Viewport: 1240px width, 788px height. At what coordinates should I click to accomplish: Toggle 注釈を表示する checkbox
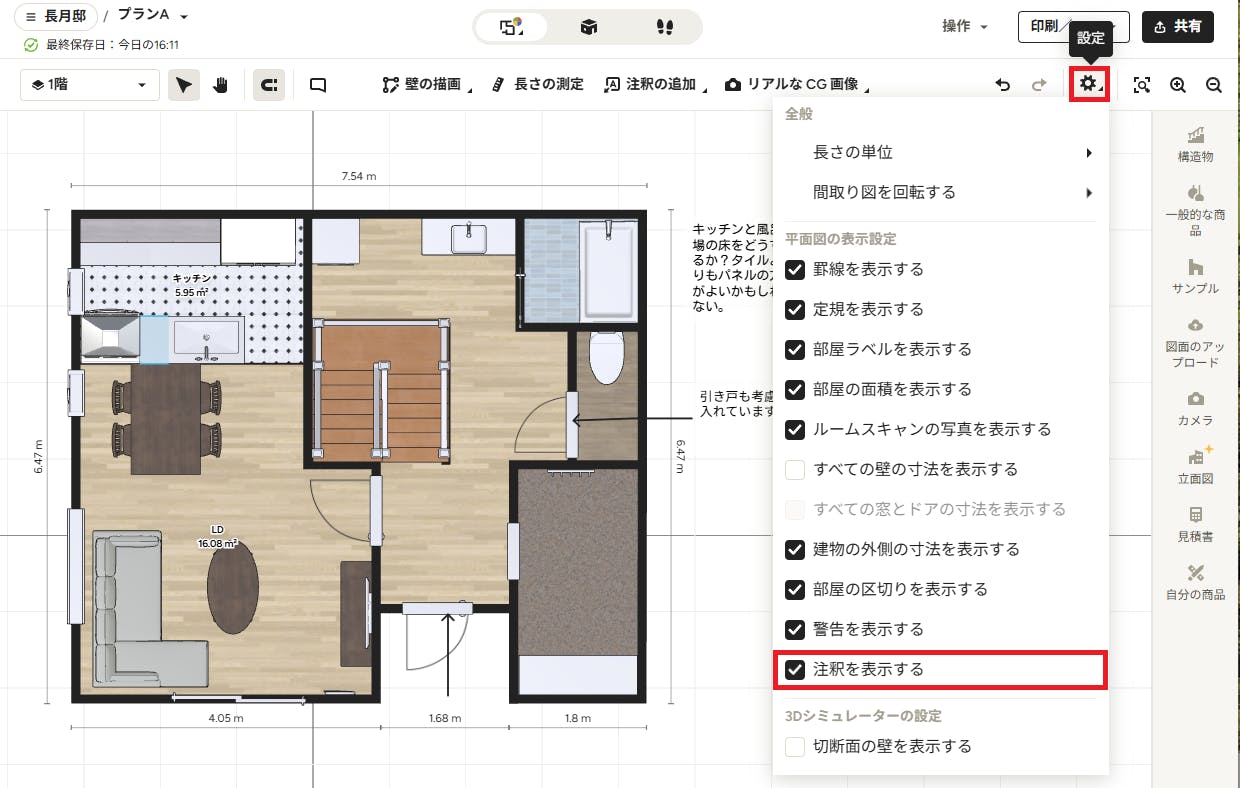coord(795,670)
